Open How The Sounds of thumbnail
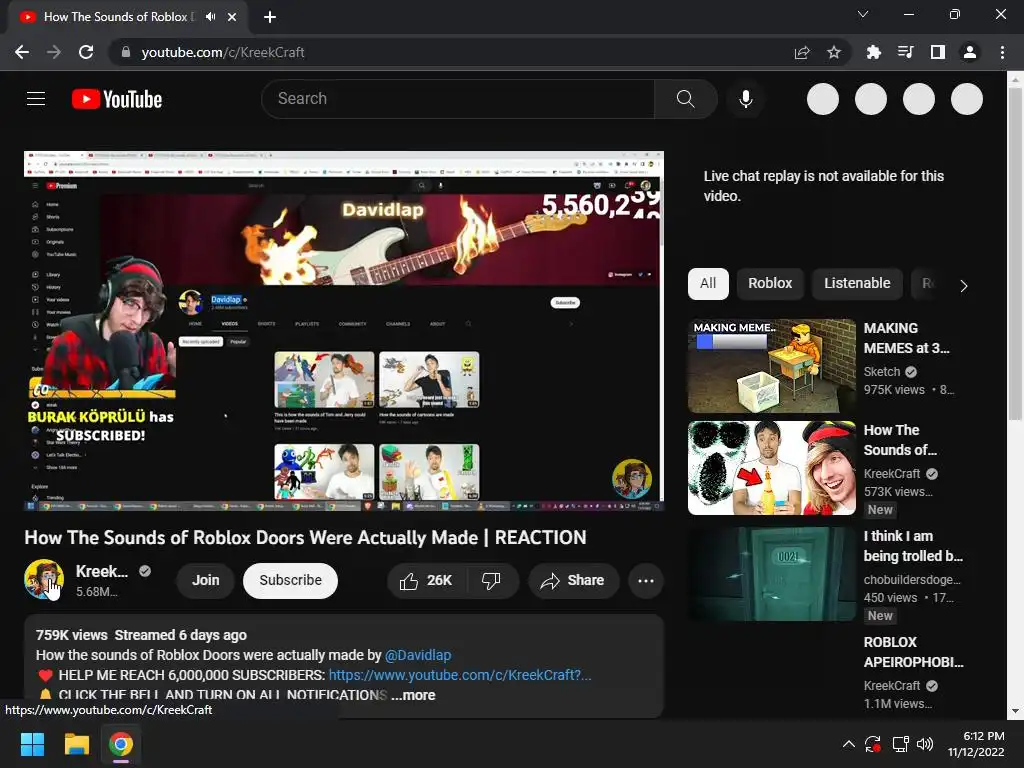 (x=772, y=468)
